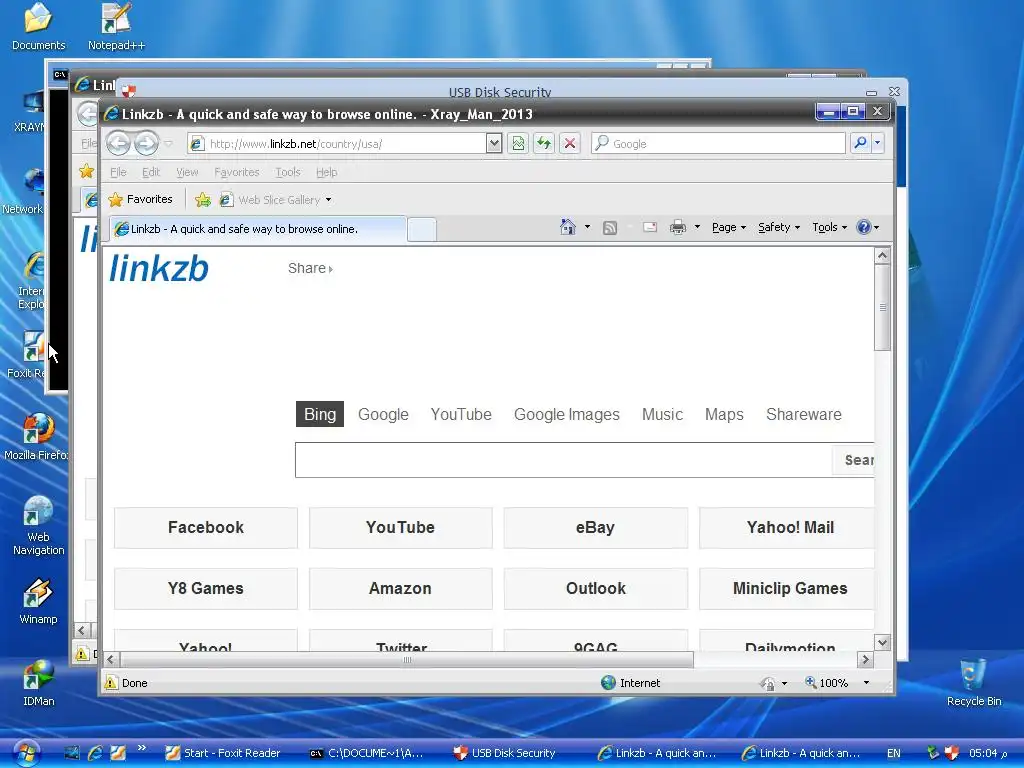Viewport: 1024px width, 768px height.
Task: Click inside the page search text box
Action: pyautogui.click(x=564, y=460)
